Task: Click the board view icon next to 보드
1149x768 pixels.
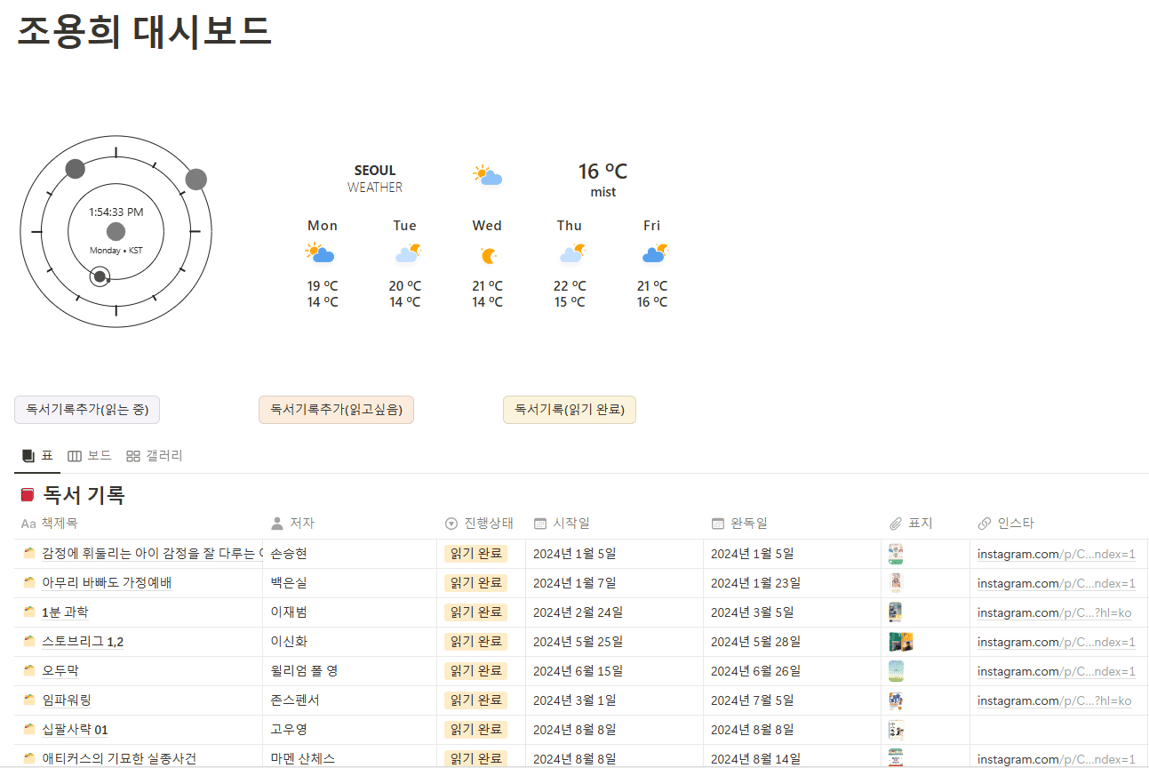Action: 74,455
